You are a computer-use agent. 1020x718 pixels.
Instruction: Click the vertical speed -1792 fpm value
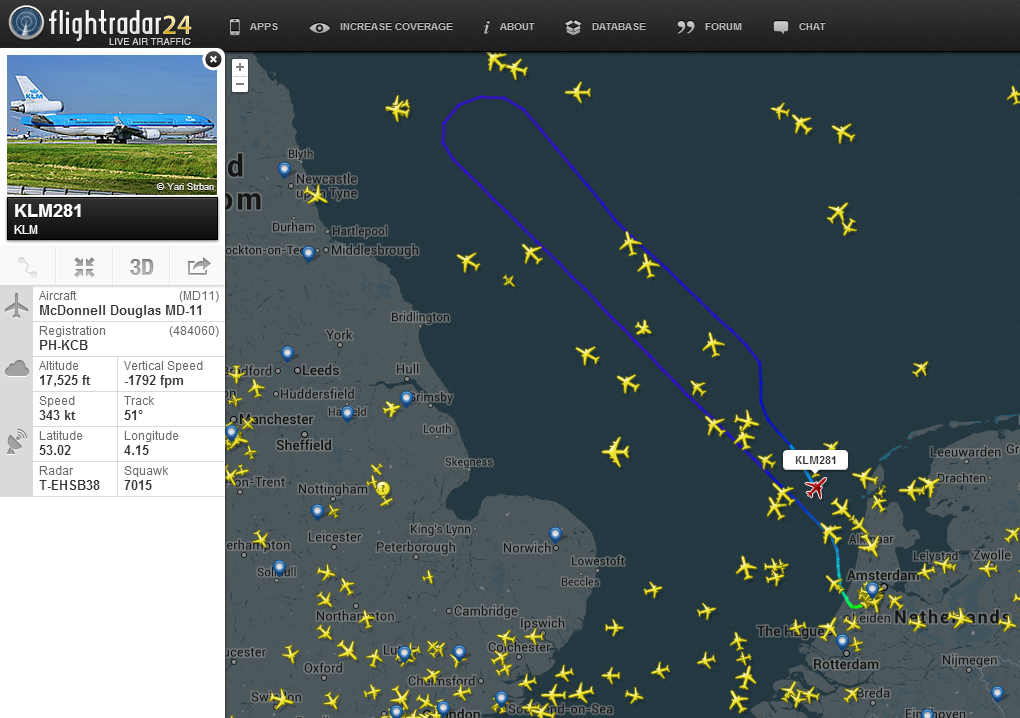[154, 380]
